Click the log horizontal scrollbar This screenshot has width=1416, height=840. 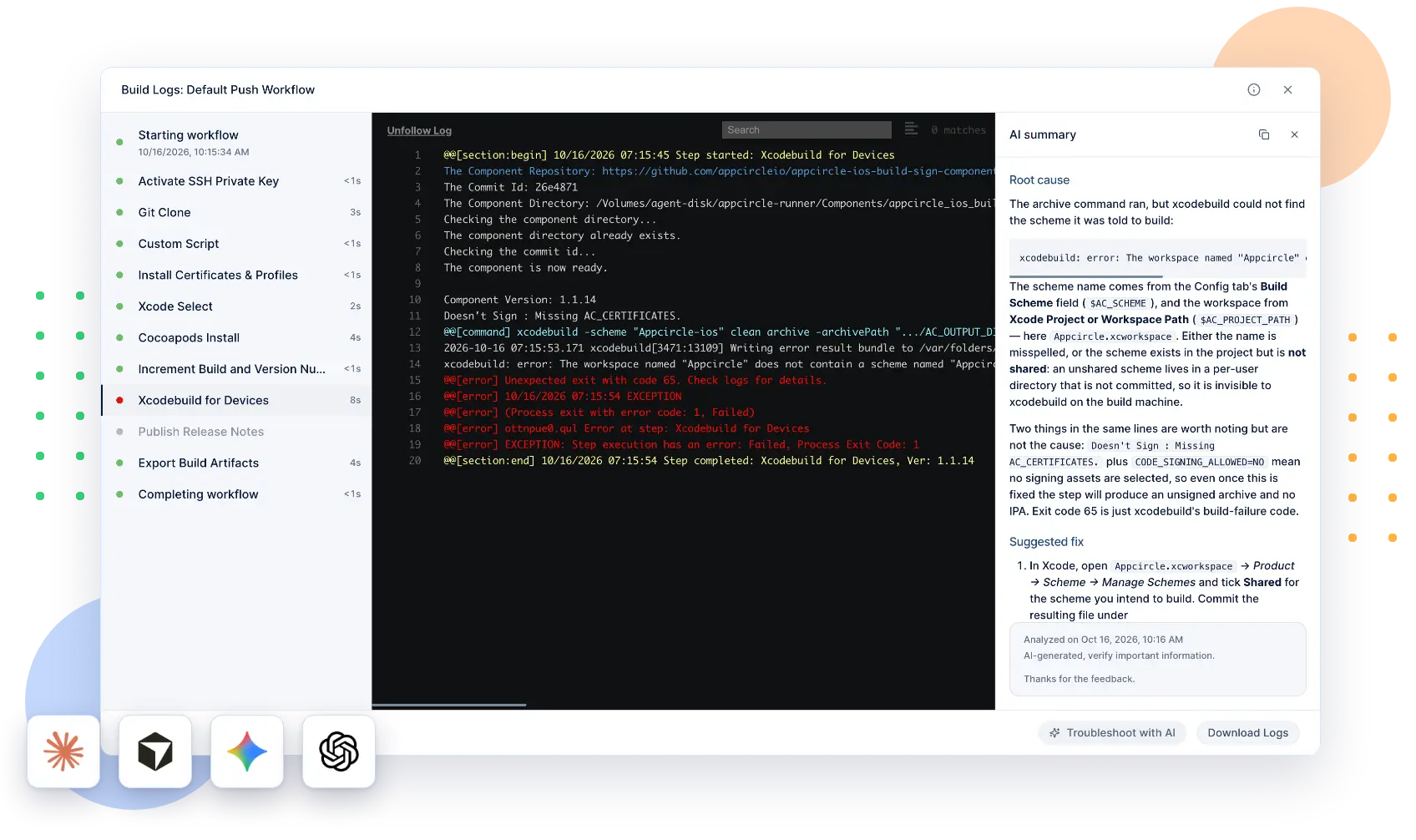point(449,706)
